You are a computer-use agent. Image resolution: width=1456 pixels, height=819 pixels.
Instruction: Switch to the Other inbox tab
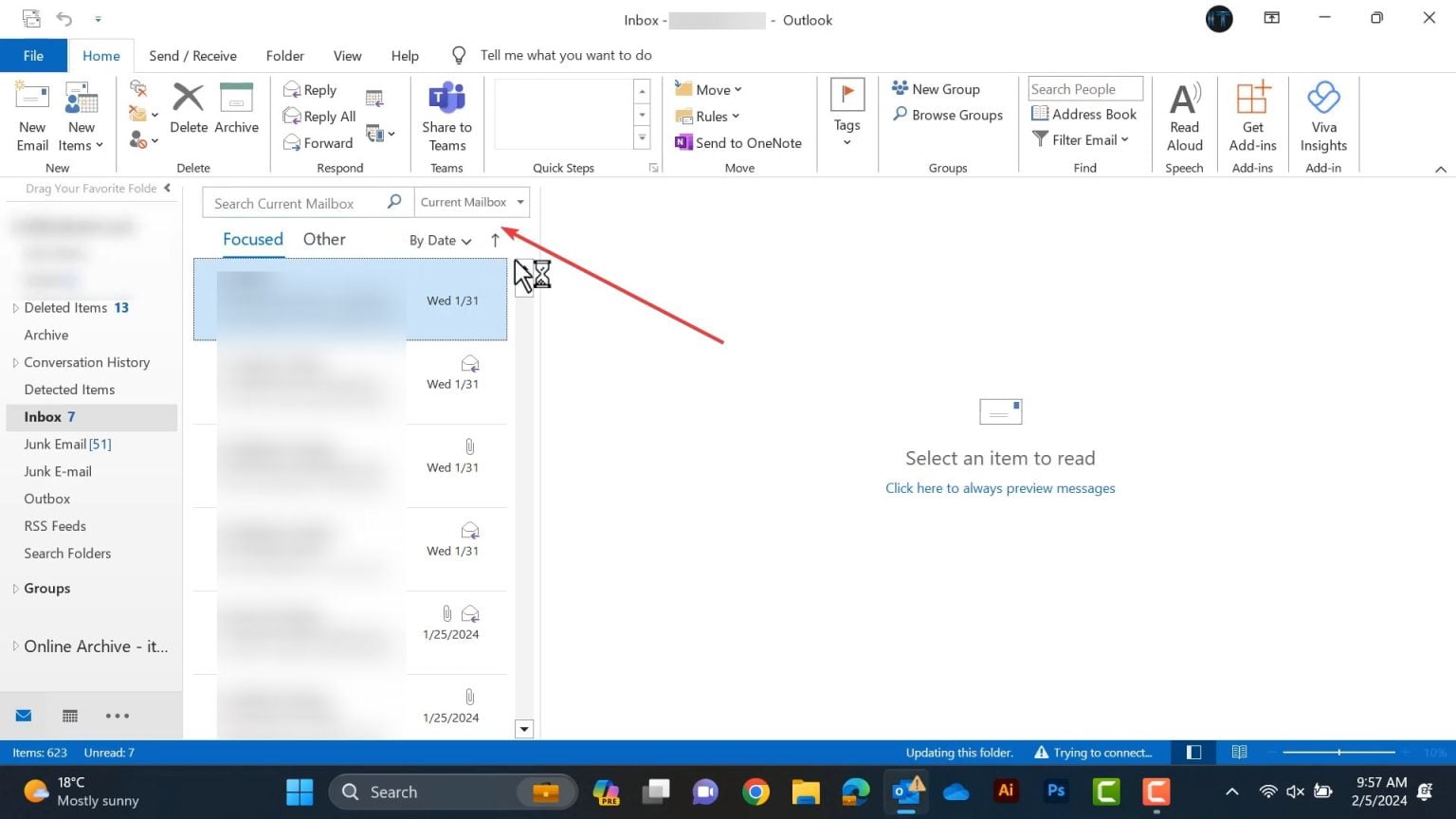(324, 239)
